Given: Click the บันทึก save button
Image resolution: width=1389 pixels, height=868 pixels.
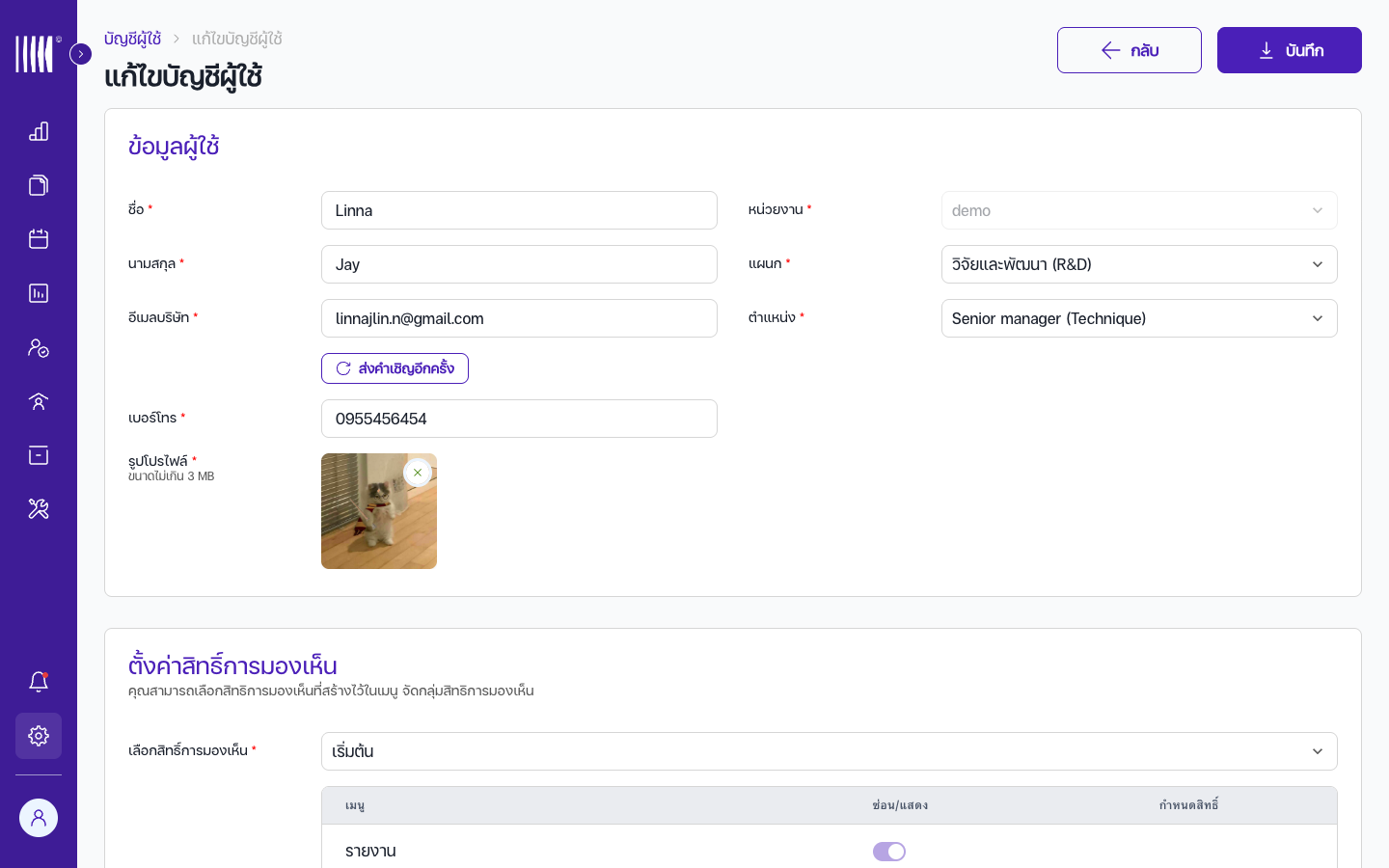Looking at the screenshot, I should [1290, 50].
